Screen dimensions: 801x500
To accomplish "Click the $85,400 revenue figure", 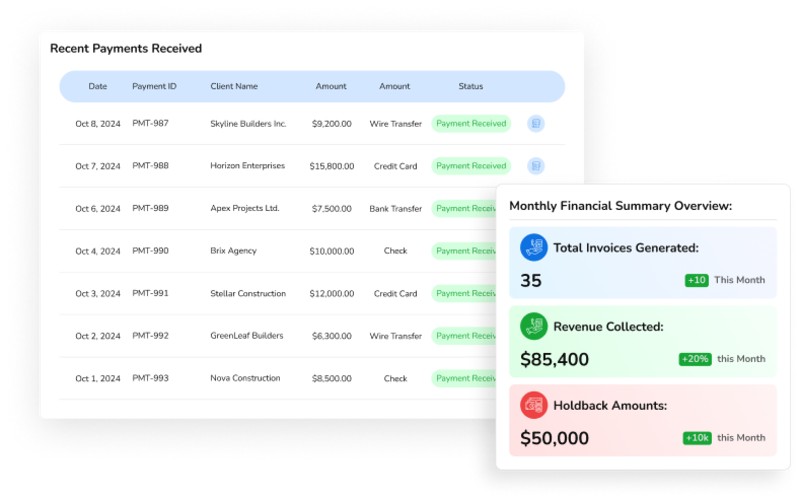I will 554,359.
